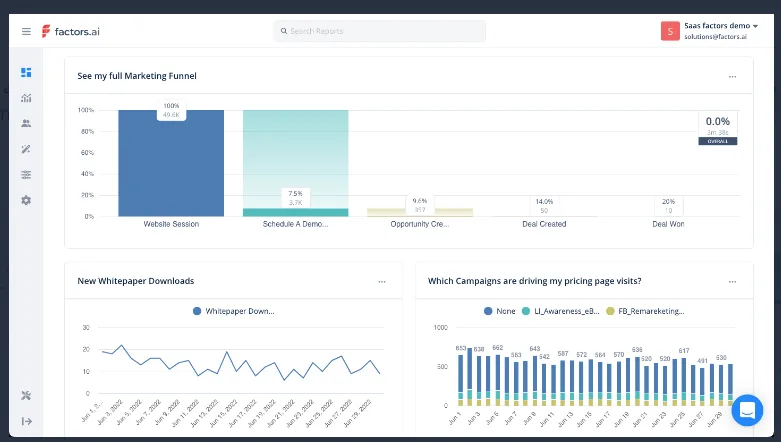Toggle the Whitepaper Down... legend series
Image resolution: width=781 pixels, height=442 pixels.
click(x=234, y=311)
